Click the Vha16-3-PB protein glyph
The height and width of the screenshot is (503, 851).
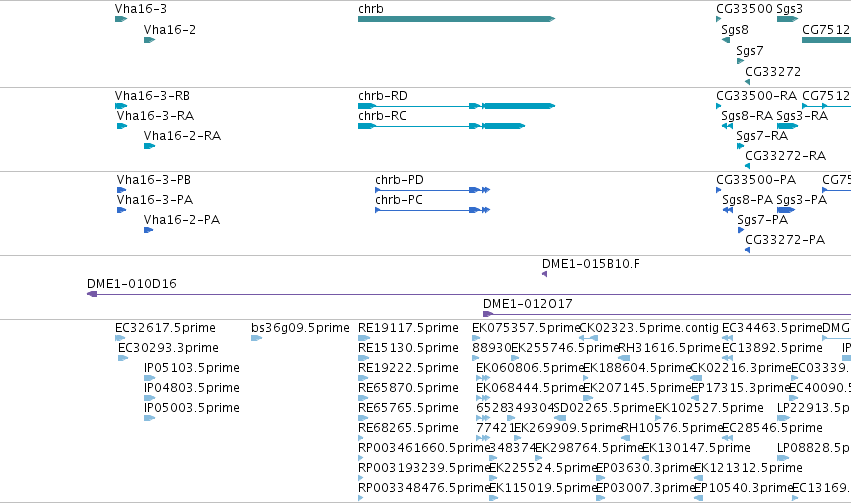pyautogui.click(x=122, y=190)
